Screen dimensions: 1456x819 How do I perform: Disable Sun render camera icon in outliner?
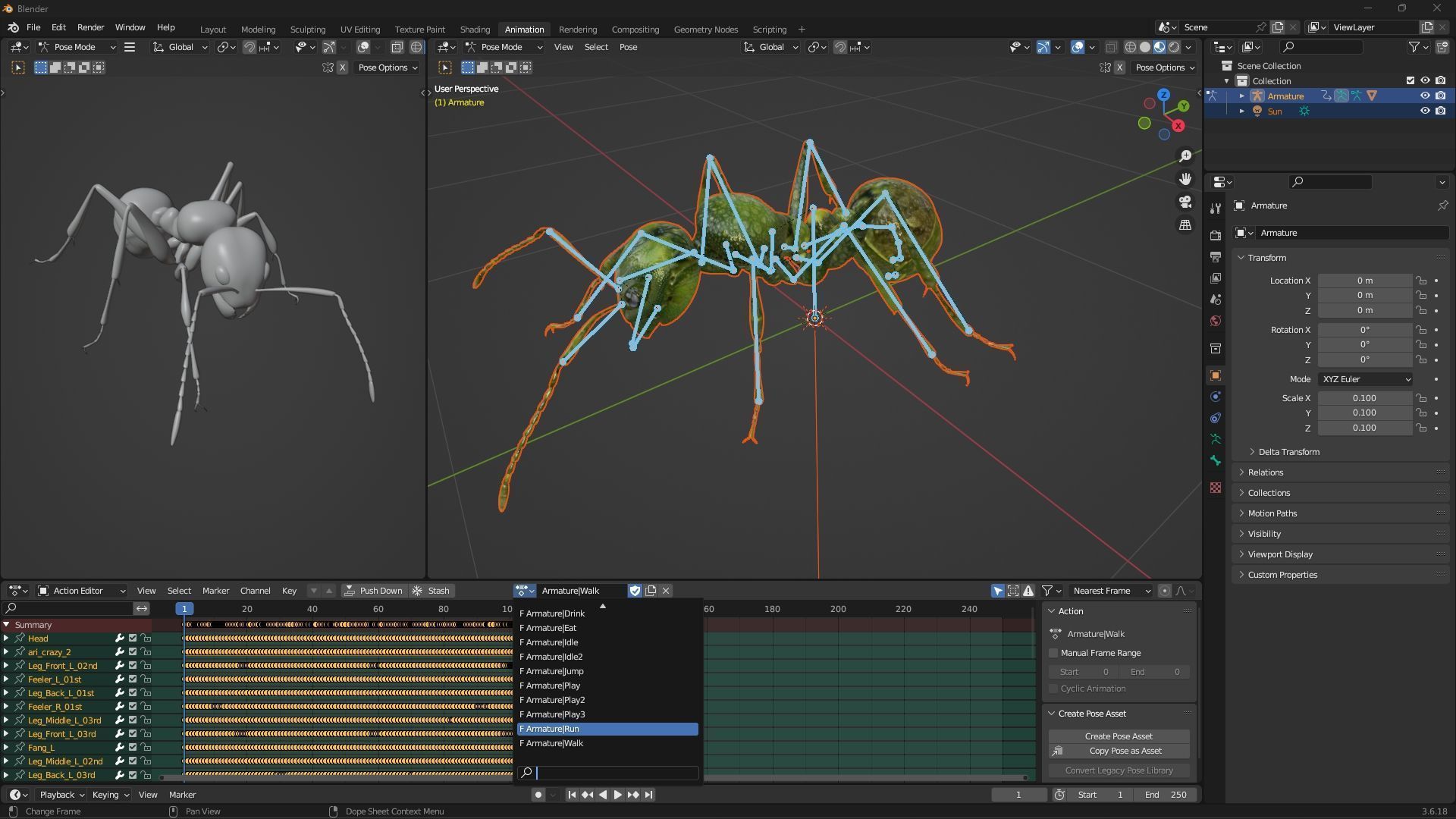click(x=1440, y=111)
